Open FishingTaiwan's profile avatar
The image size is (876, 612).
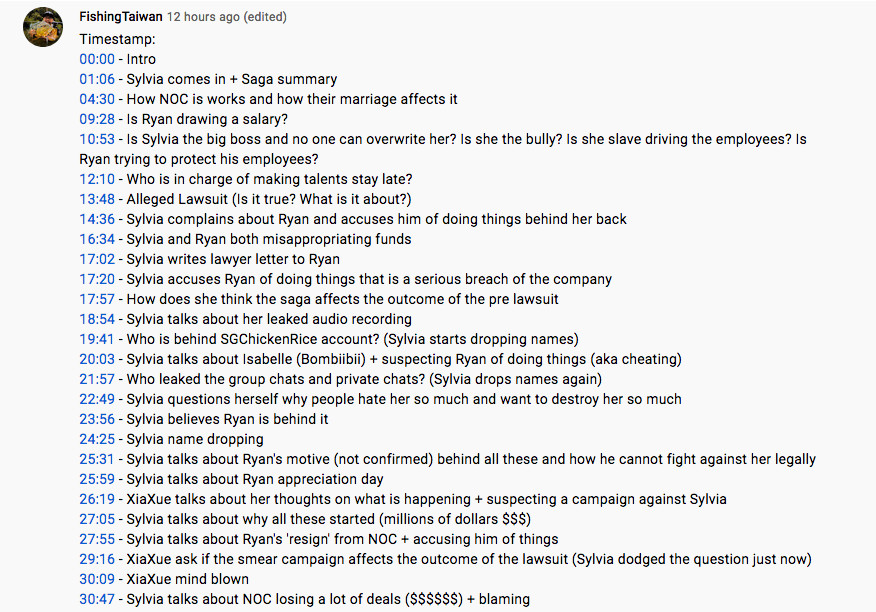pos(42,27)
